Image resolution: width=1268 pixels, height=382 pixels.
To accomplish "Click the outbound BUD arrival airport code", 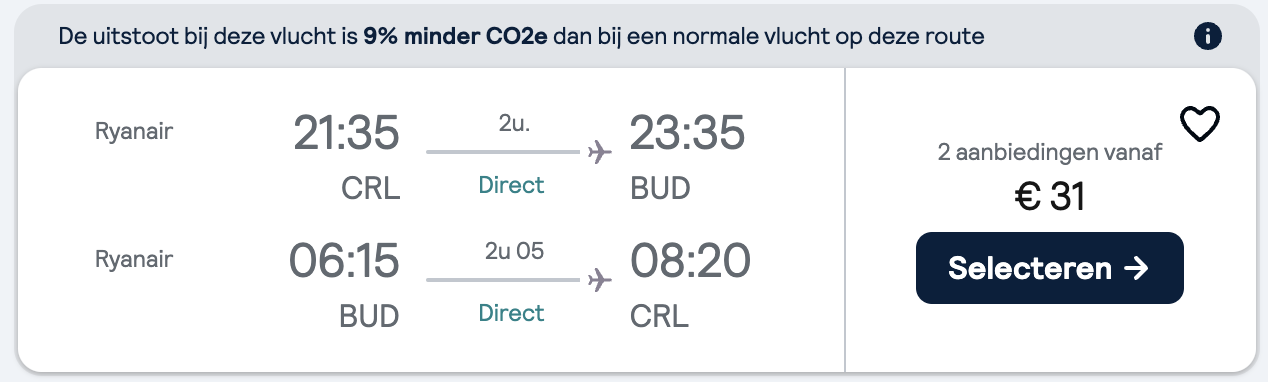I will pos(661,188).
